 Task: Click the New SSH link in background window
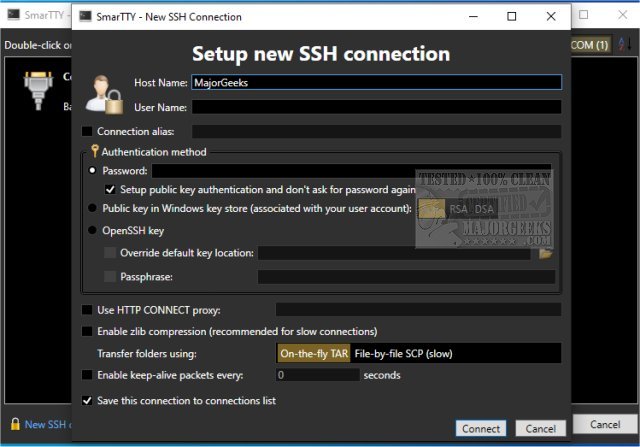48,425
